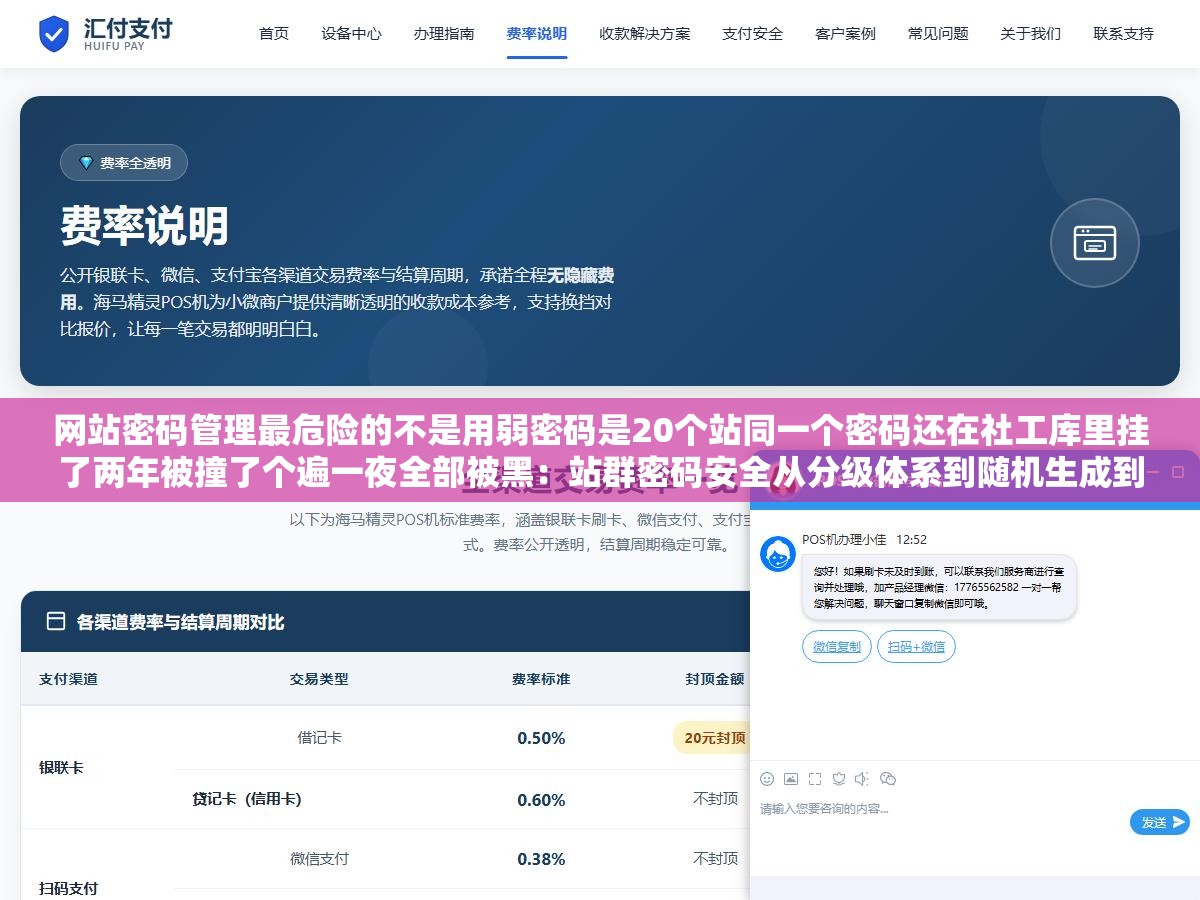1200x900 pixels.
Task: Select the 费率说明 nav tab
Action: point(537,33)
